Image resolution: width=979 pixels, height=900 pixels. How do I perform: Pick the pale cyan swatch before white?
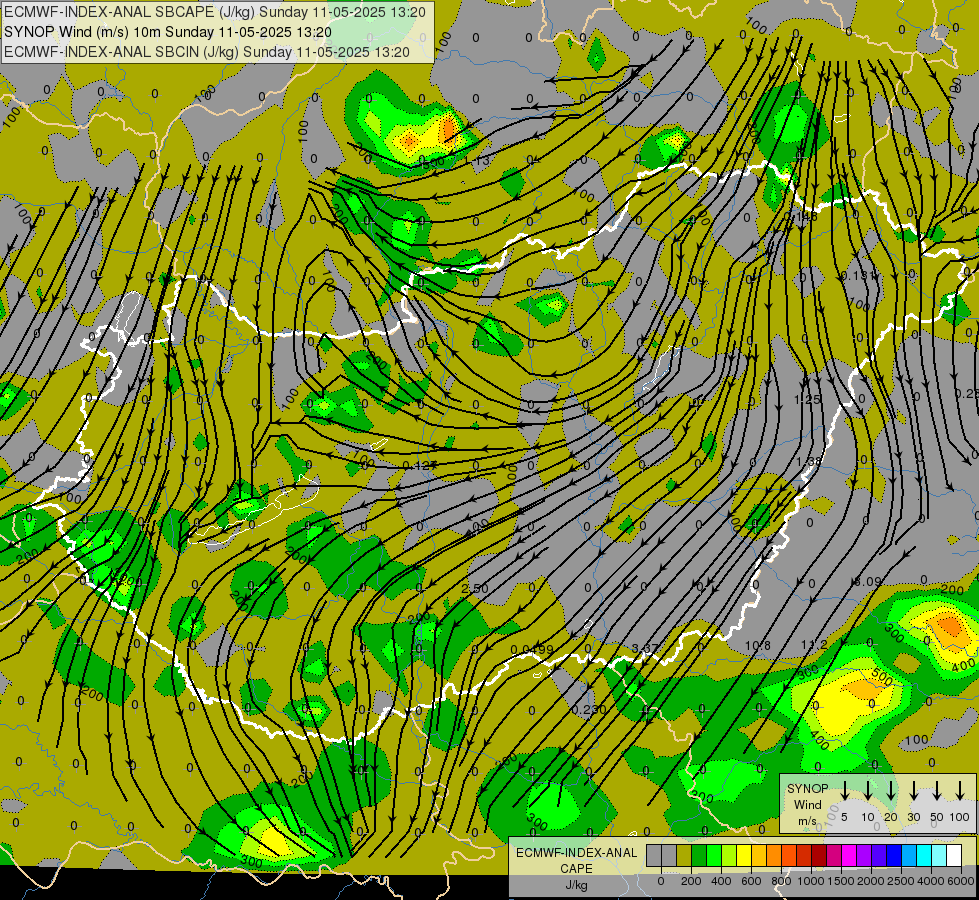pos(938,855)
